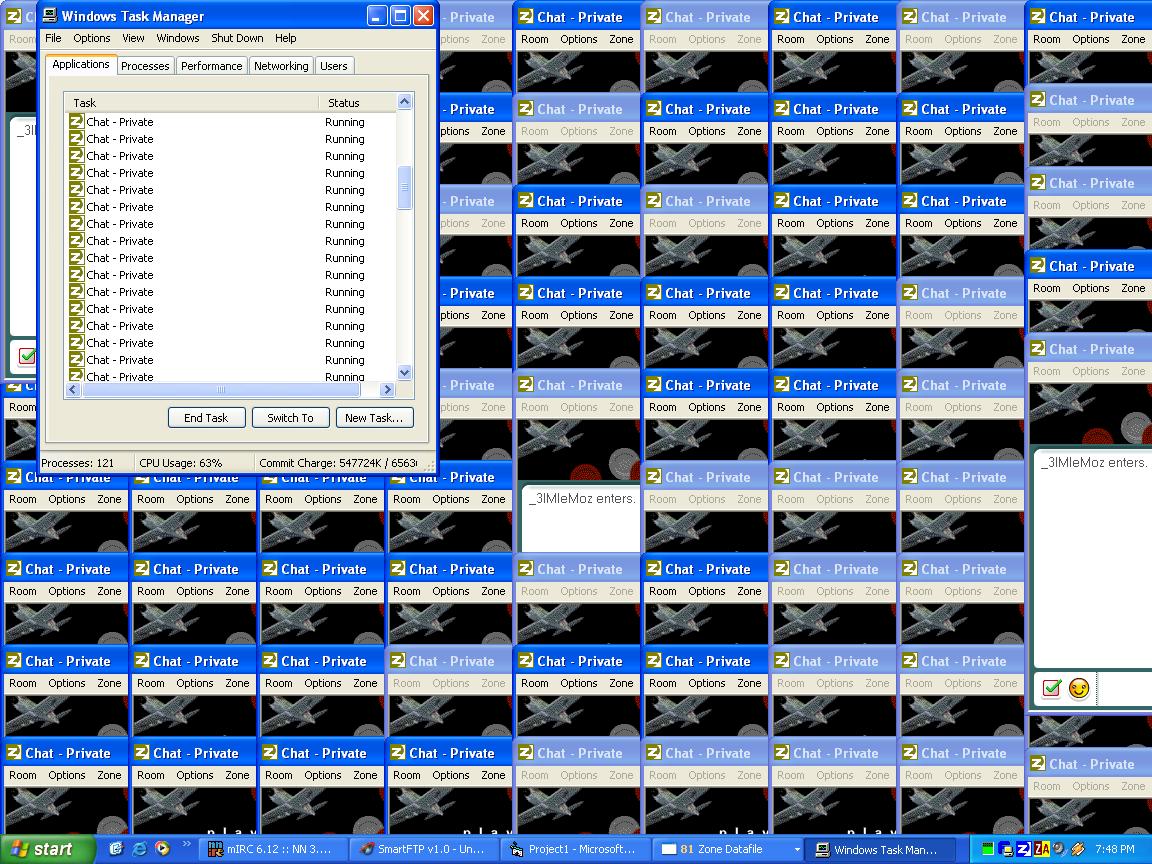The height and width of the screenshot is (864, 1152).
Task: Click the orange satellite tray icon
Action: click(x=1077, y=849)
